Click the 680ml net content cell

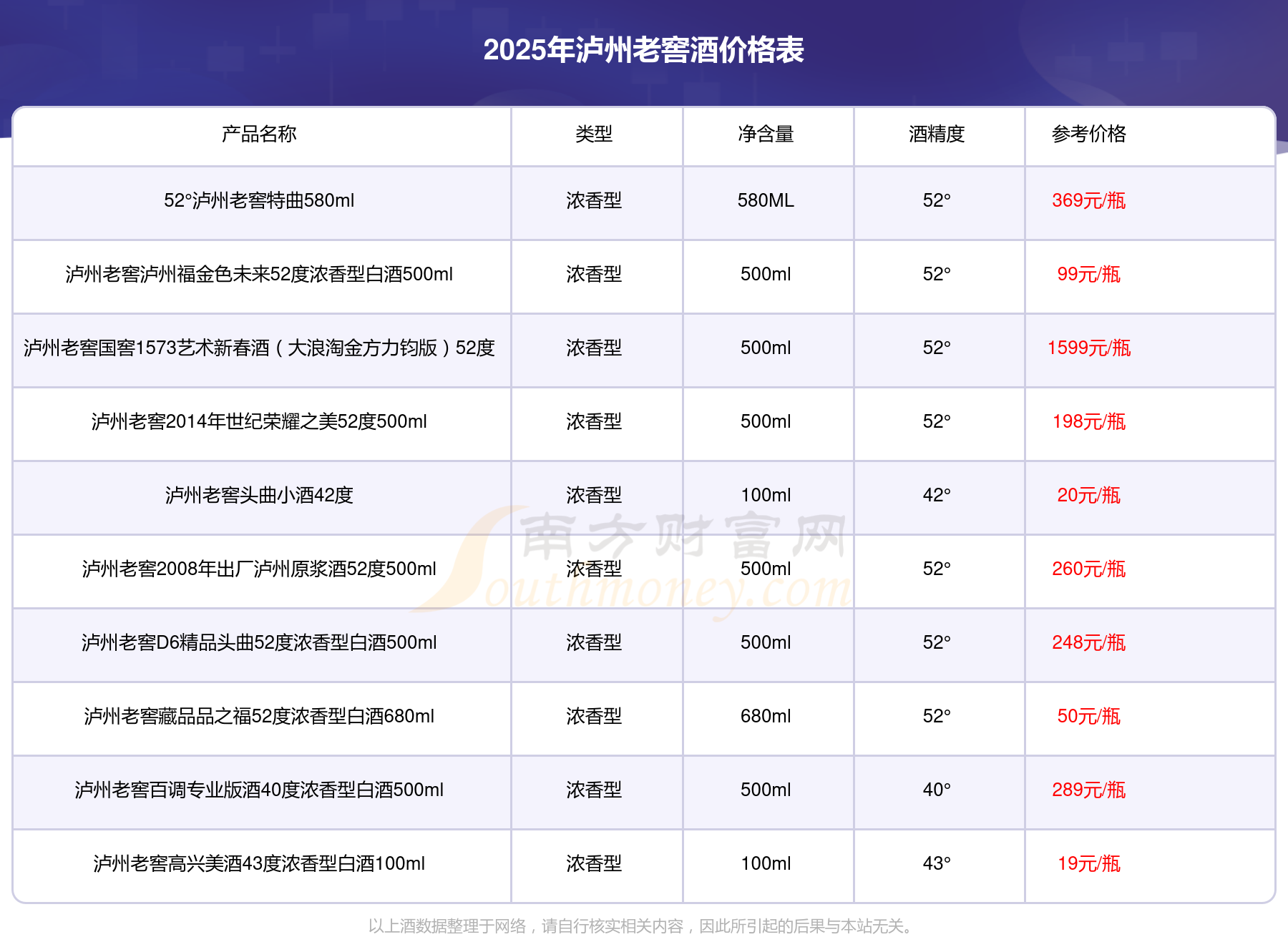[x=766, y=716]
